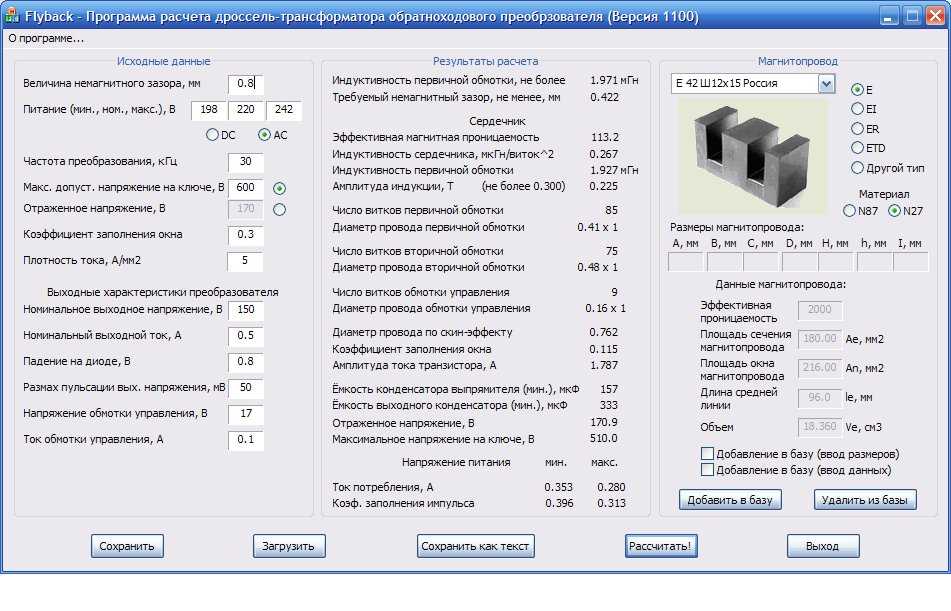Click primary inductance result '1.971 мГн'
Viewport: 951px width, 611px height.
click(614, 80)
